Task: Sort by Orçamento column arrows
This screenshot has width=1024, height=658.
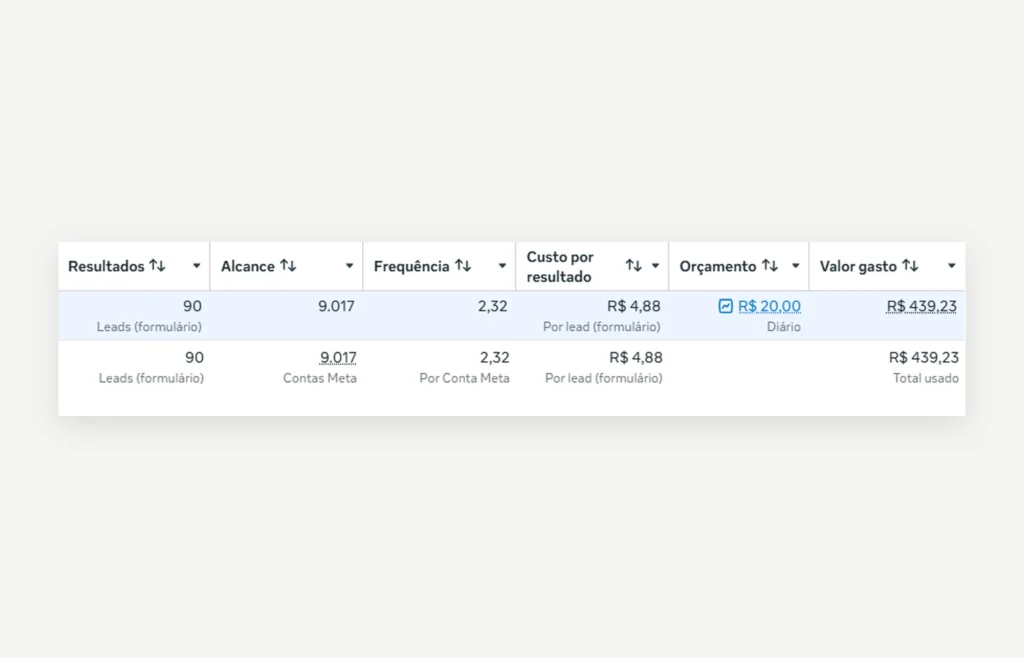Action: 770,266
